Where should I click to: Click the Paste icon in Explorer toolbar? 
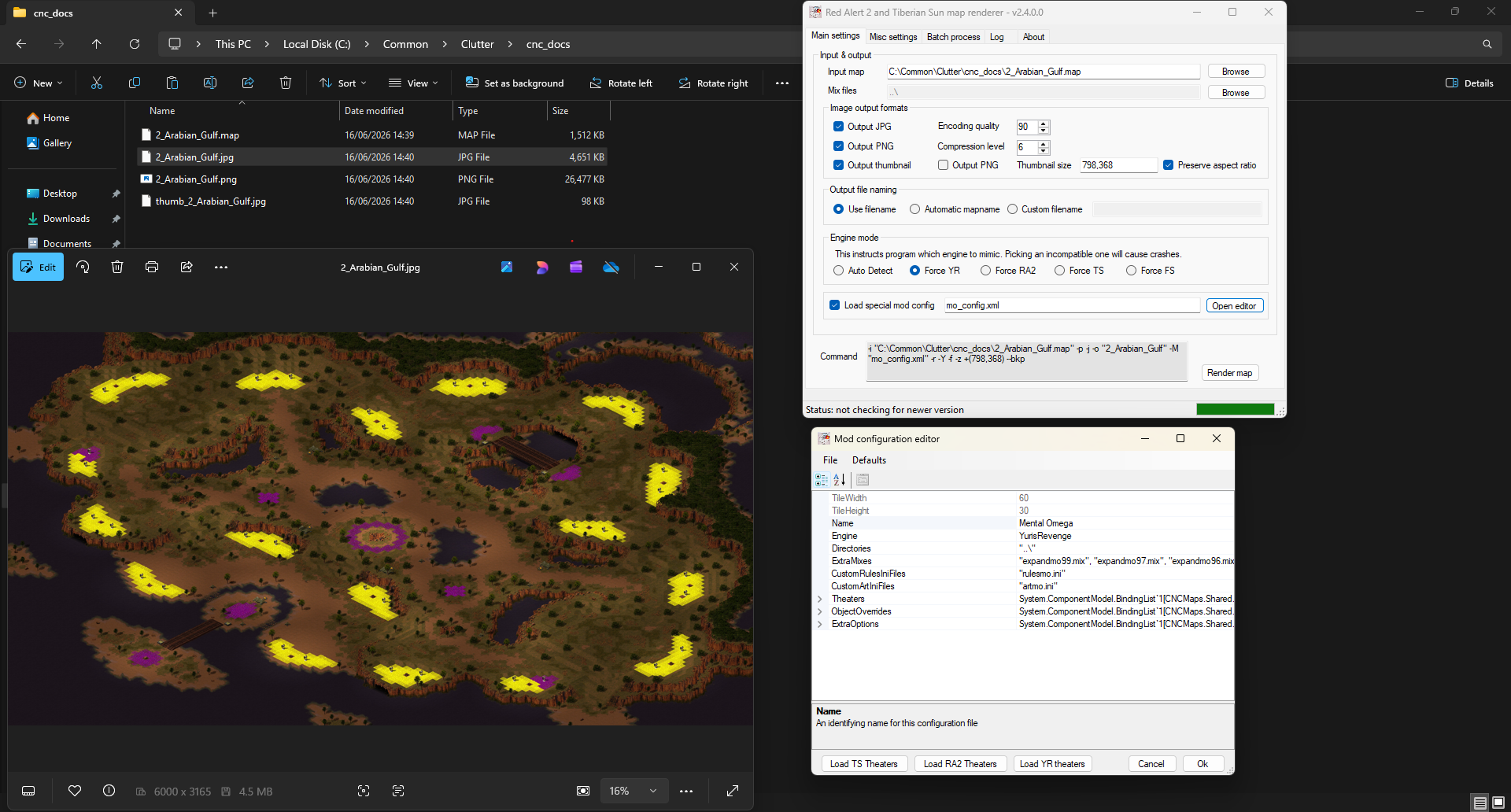172,83
